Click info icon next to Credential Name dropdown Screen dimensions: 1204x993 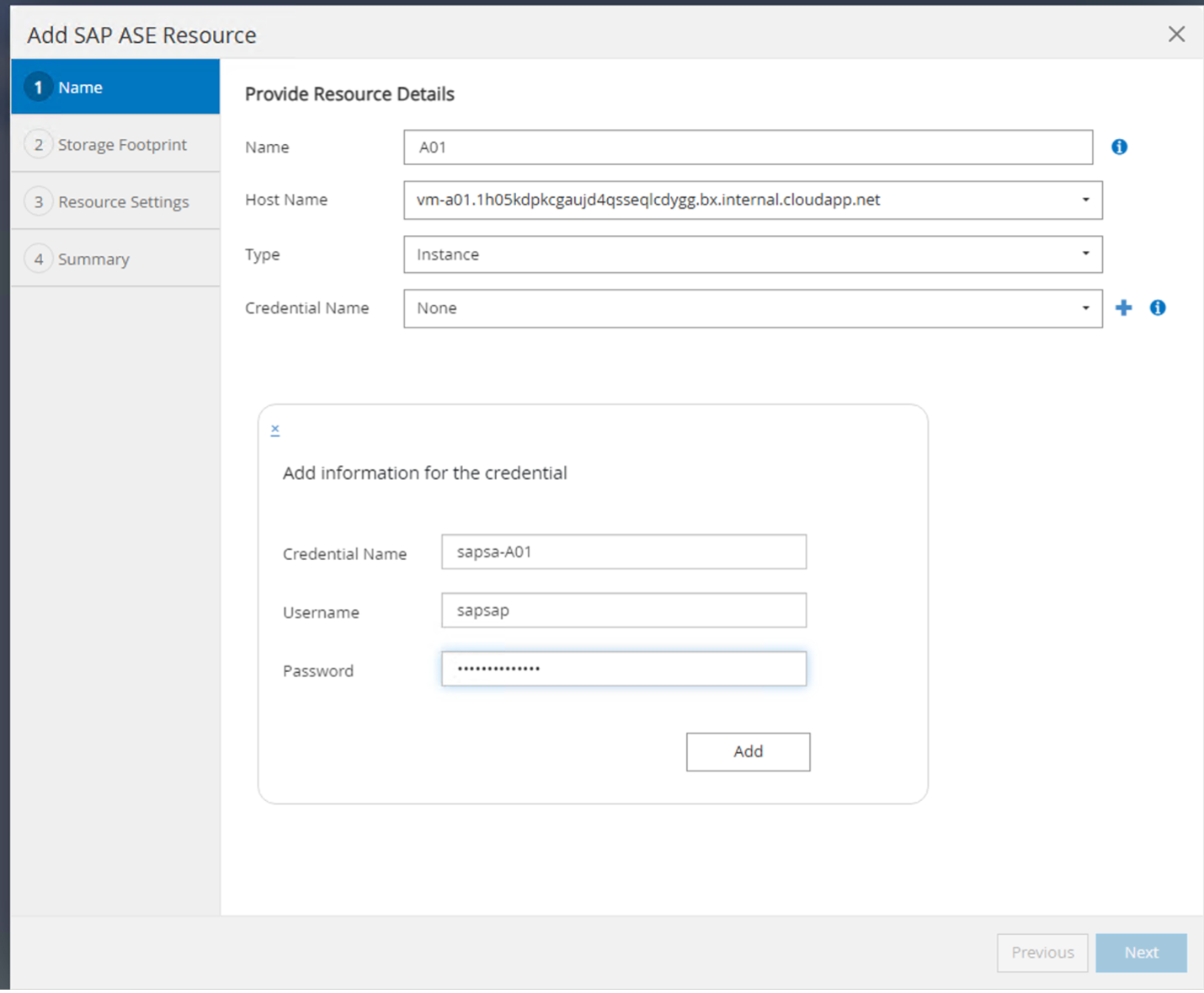click(x=1158, y=308)
